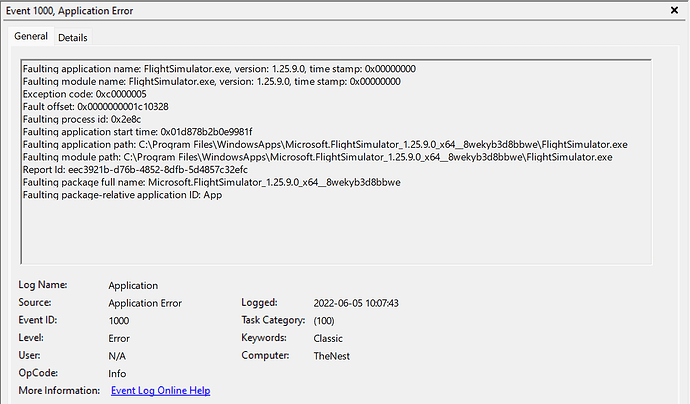This screenshot has width=690, height=404.
Task: Click the Fault offset line
Action: coord(95,107)
